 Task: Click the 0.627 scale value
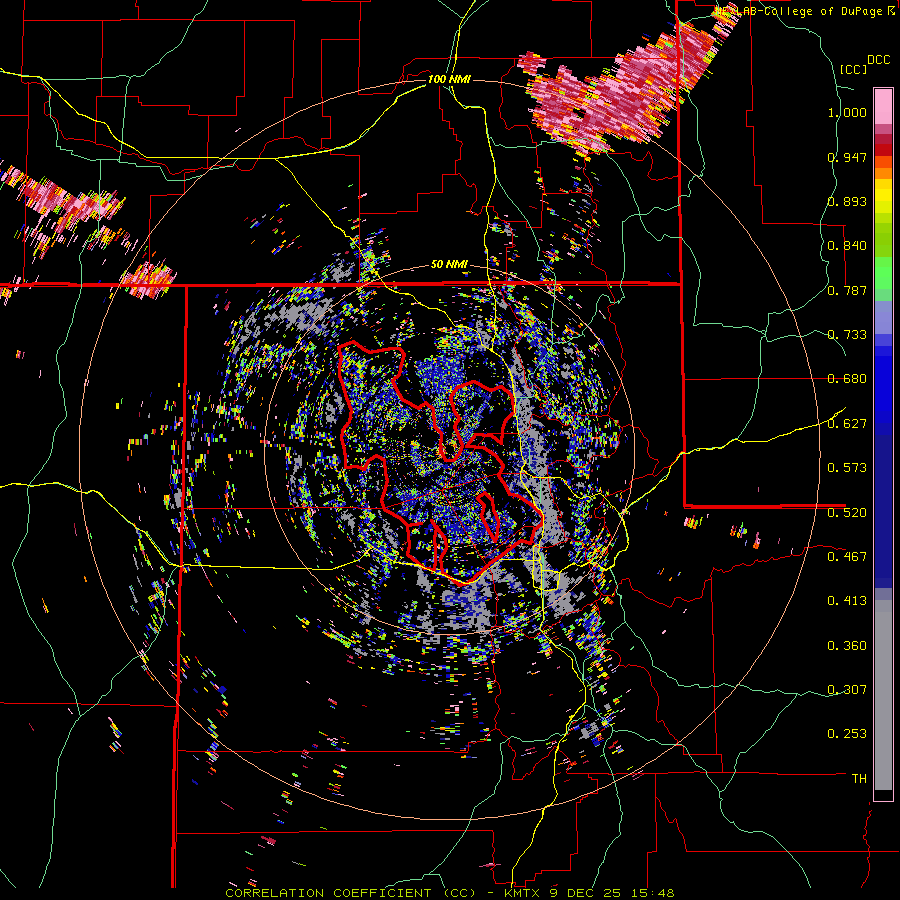[x=847, y=424]
